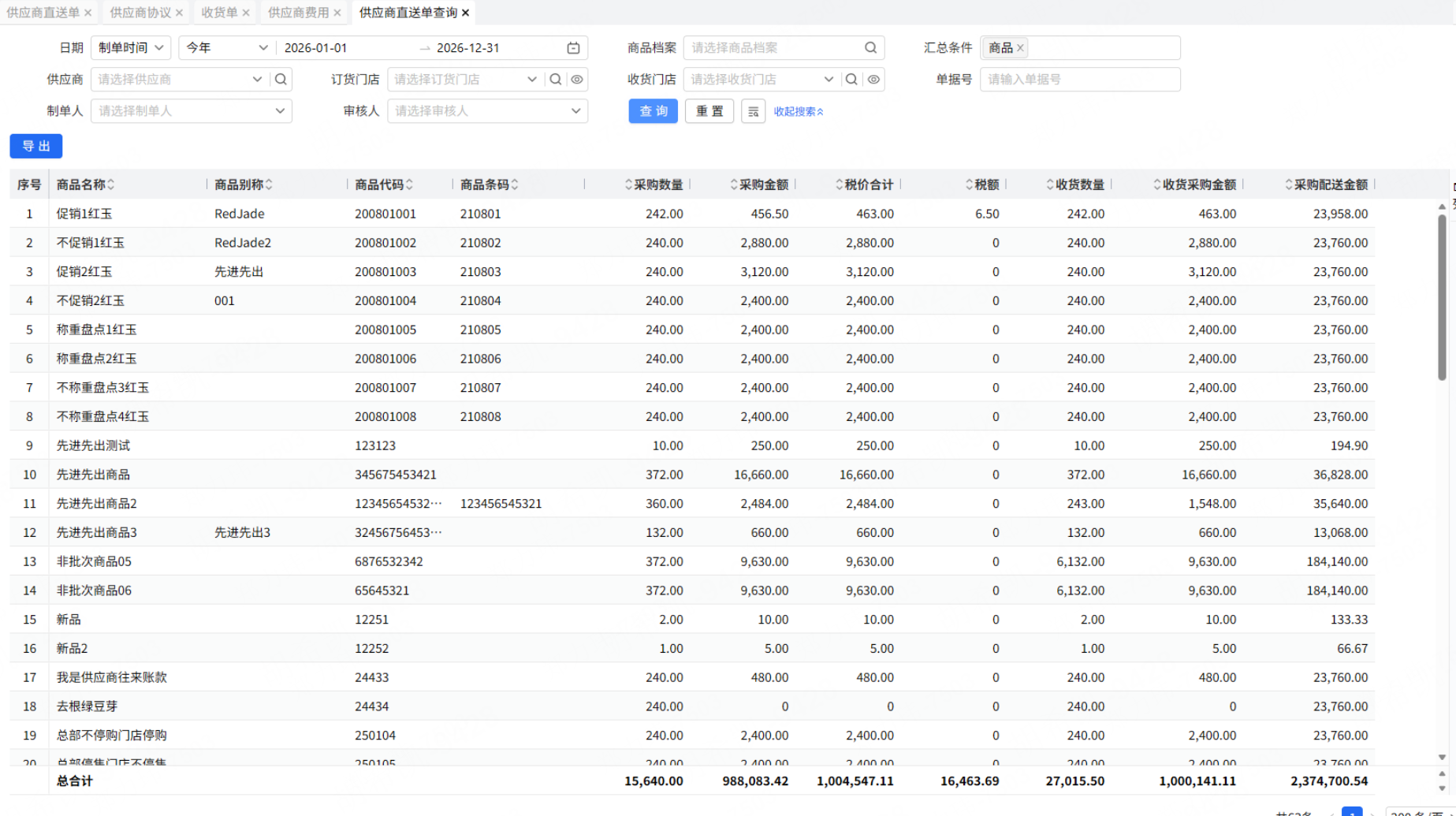Click the end date 2026-12-31 field
This screenshot has width=1456, height=816.
pyautogui.click(x=468, y=48)
